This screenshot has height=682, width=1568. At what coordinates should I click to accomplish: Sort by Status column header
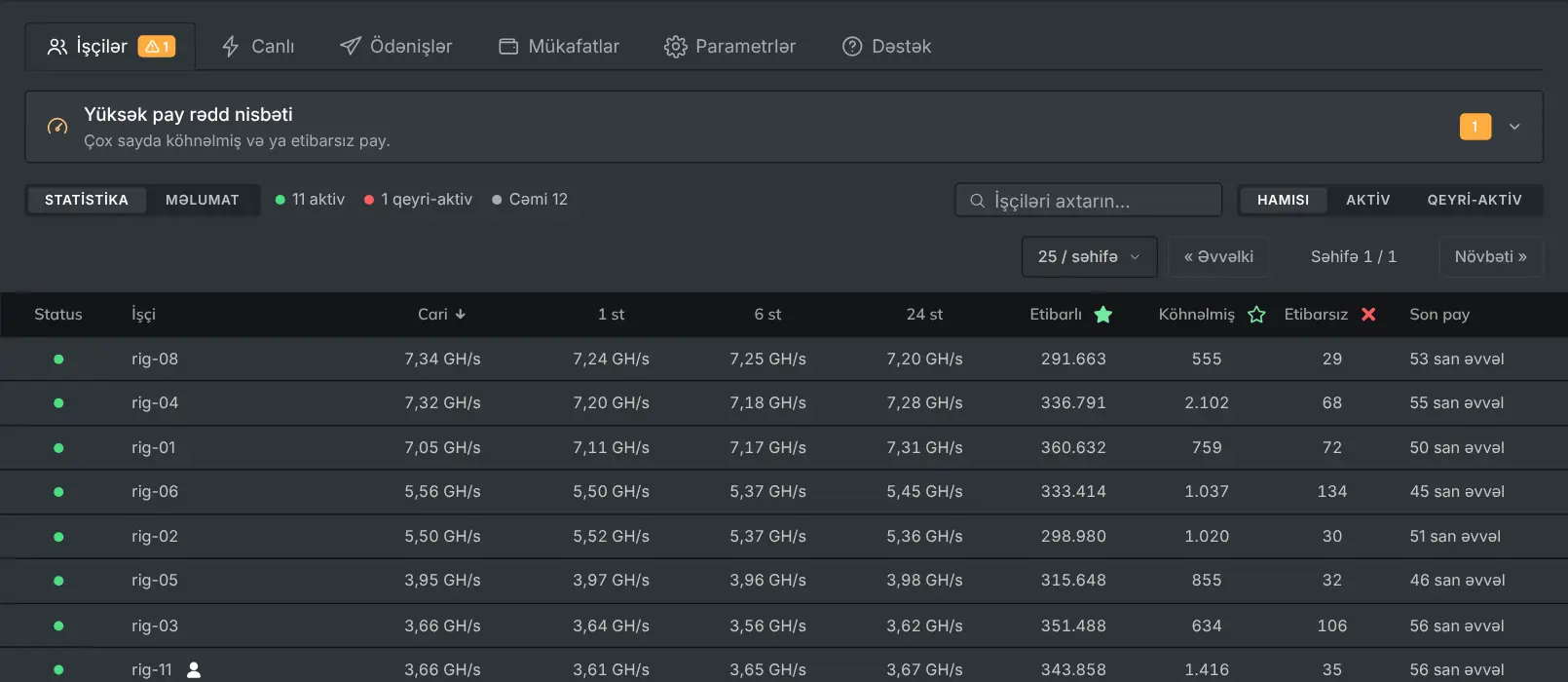pyautogui.click(x=58, y=315)
